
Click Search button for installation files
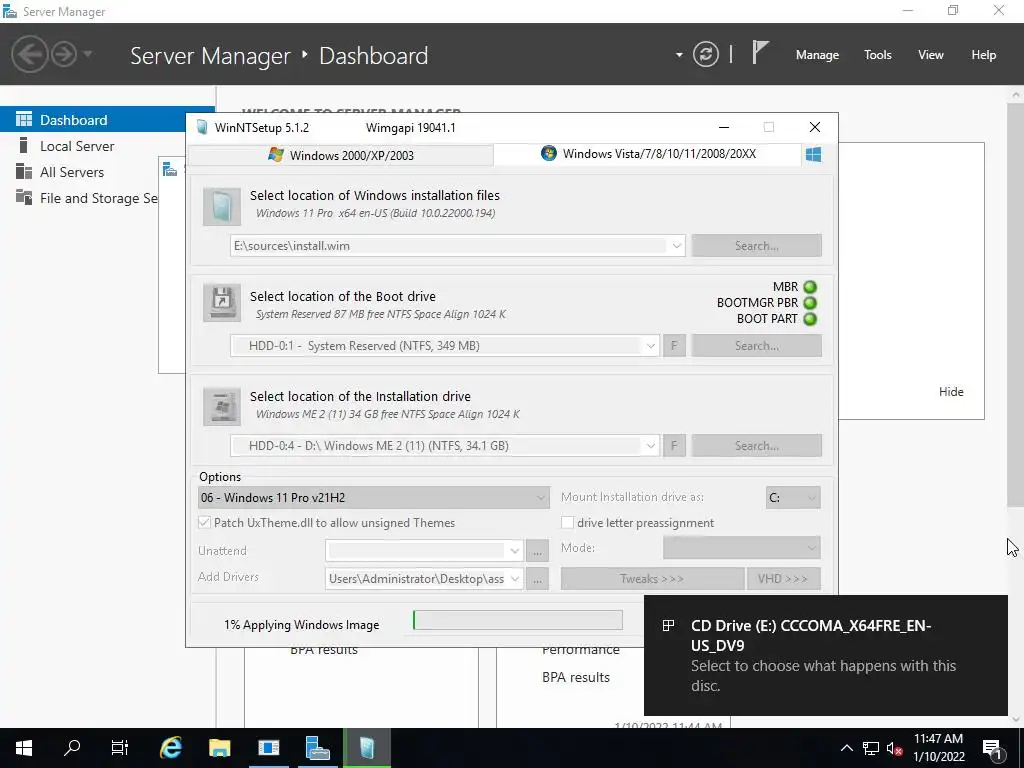[756, 246]
